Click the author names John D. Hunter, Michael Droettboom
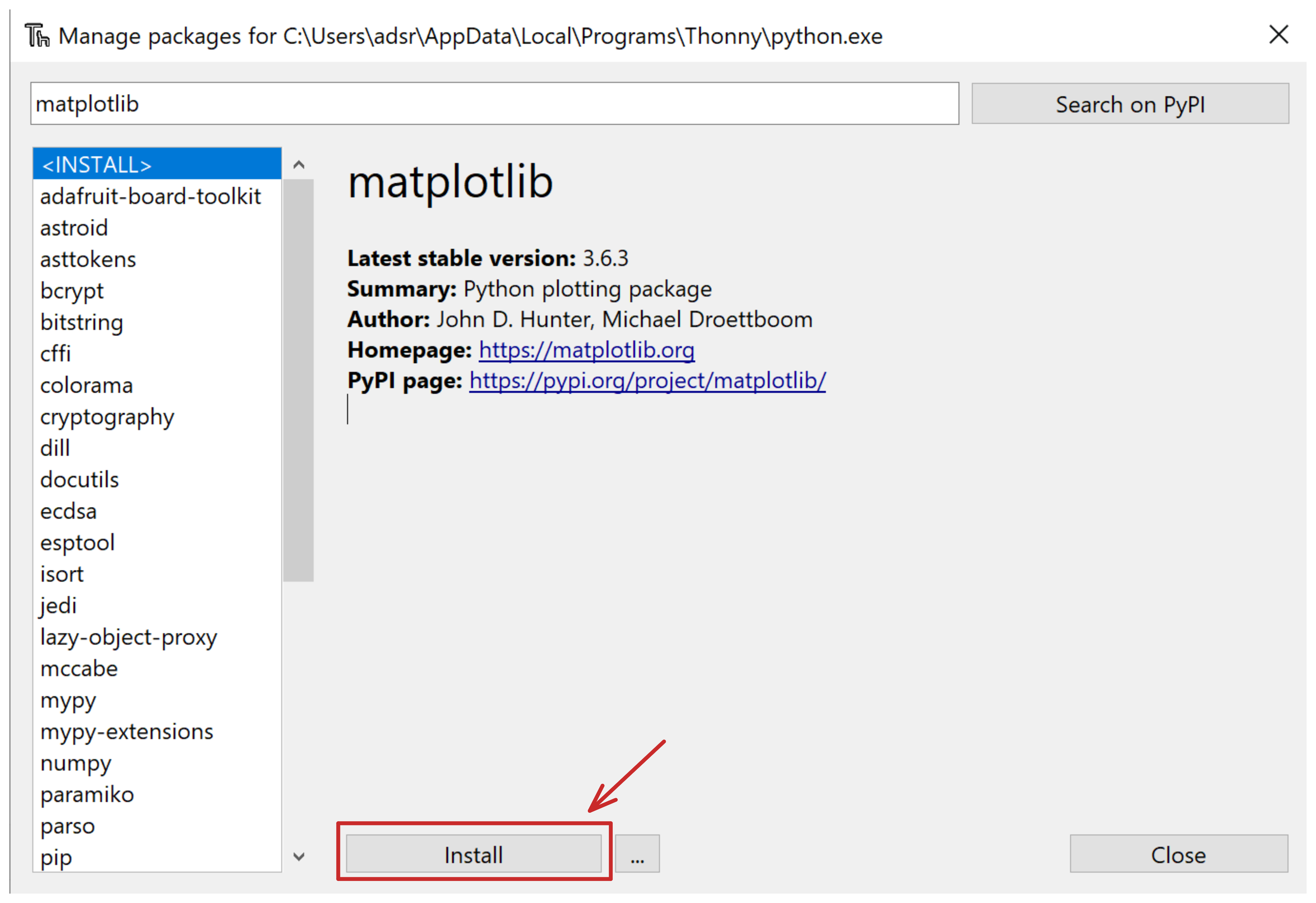Viewport: 1316px width, 903px height. (625, 319)
